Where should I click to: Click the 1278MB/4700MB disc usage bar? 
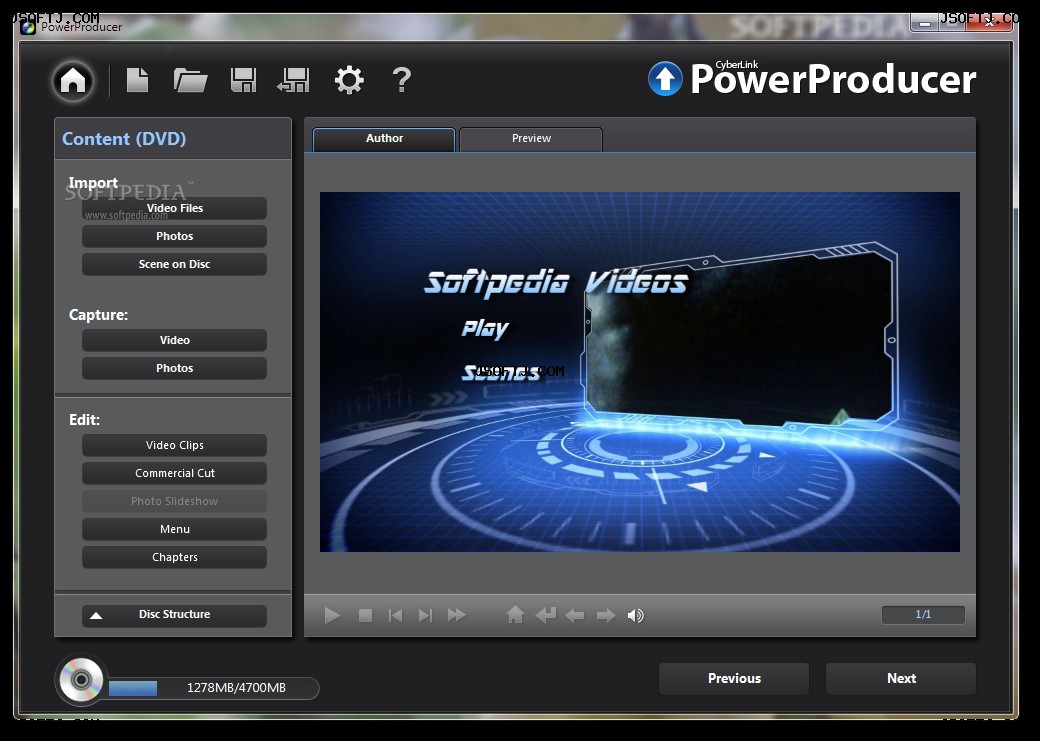click(214, 688)
